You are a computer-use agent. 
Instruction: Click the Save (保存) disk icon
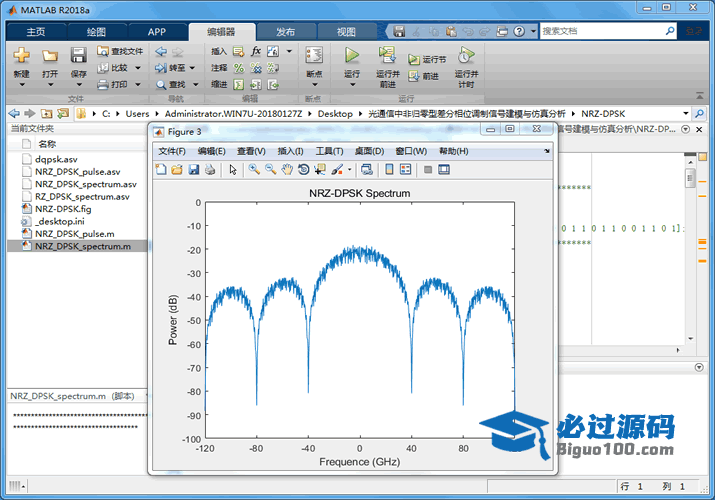(78, 56)
